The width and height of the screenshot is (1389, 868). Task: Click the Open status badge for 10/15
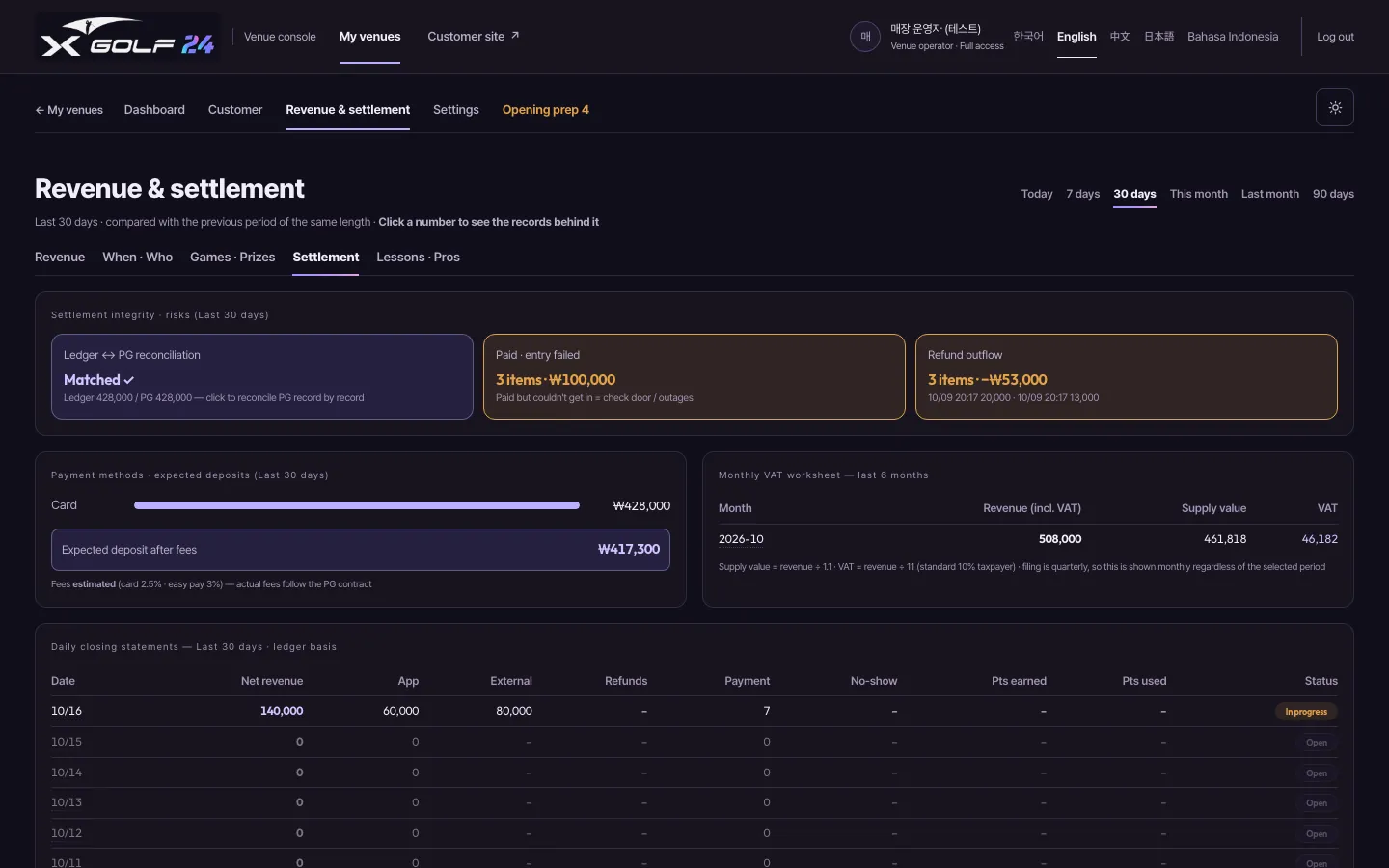[1317, 743]
